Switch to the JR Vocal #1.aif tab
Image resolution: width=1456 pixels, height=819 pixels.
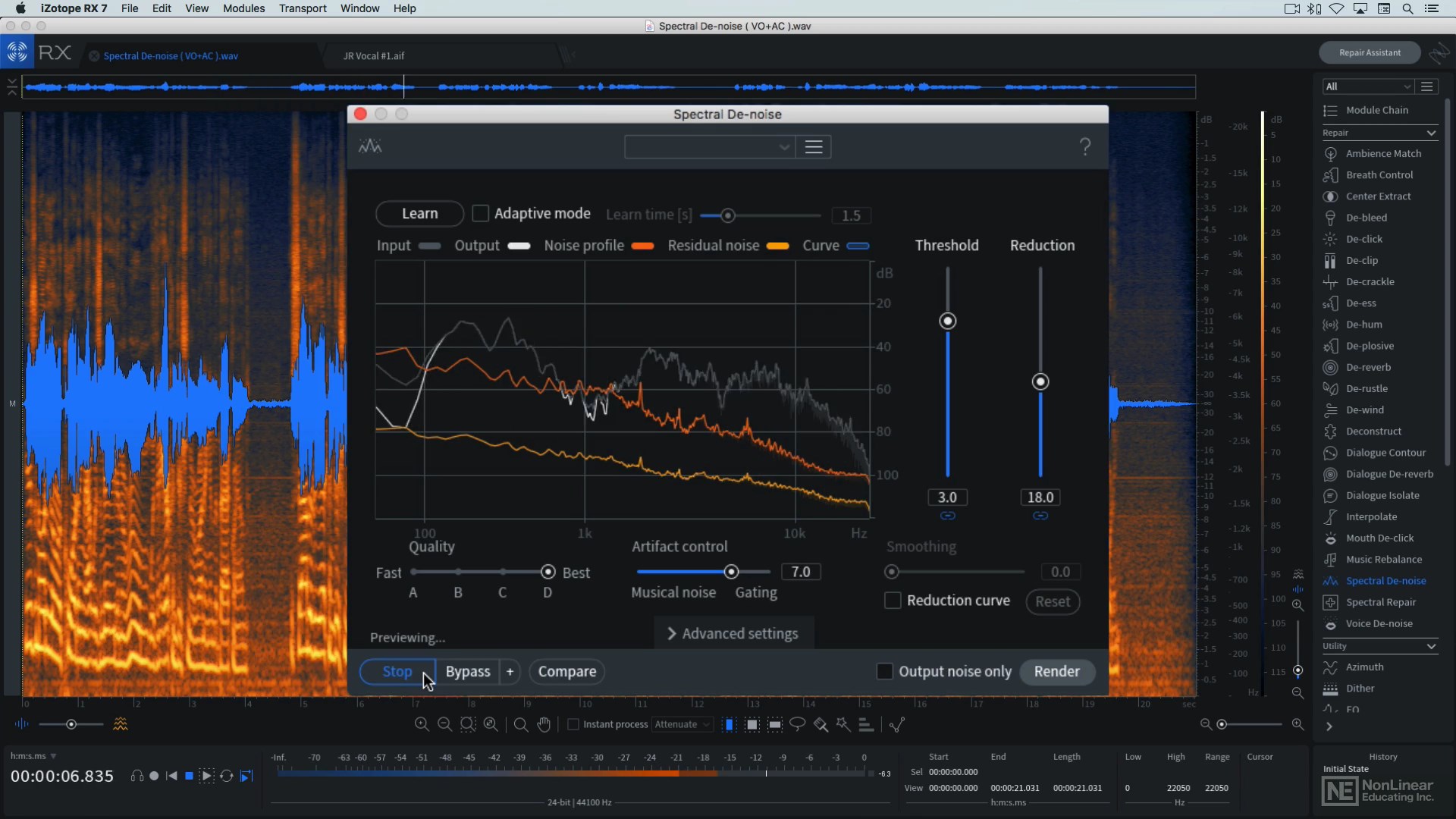click(374, 55)
